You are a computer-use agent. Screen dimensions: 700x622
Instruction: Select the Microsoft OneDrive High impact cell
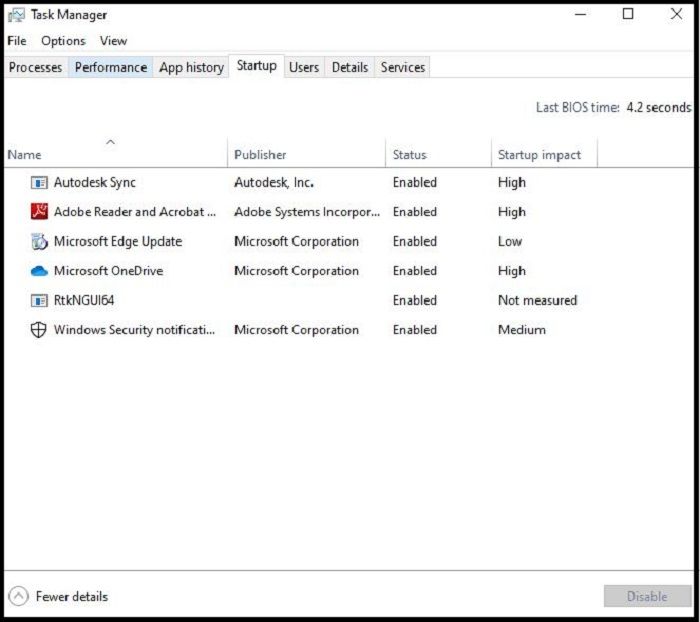point(512,271)
